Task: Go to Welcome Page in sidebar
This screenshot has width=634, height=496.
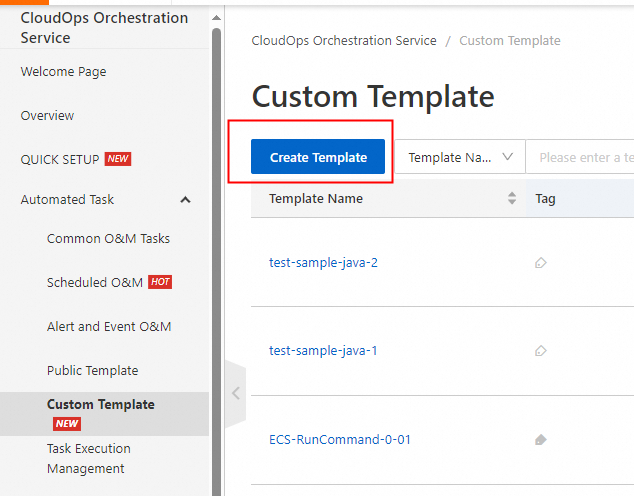Action: coord(63,72)
